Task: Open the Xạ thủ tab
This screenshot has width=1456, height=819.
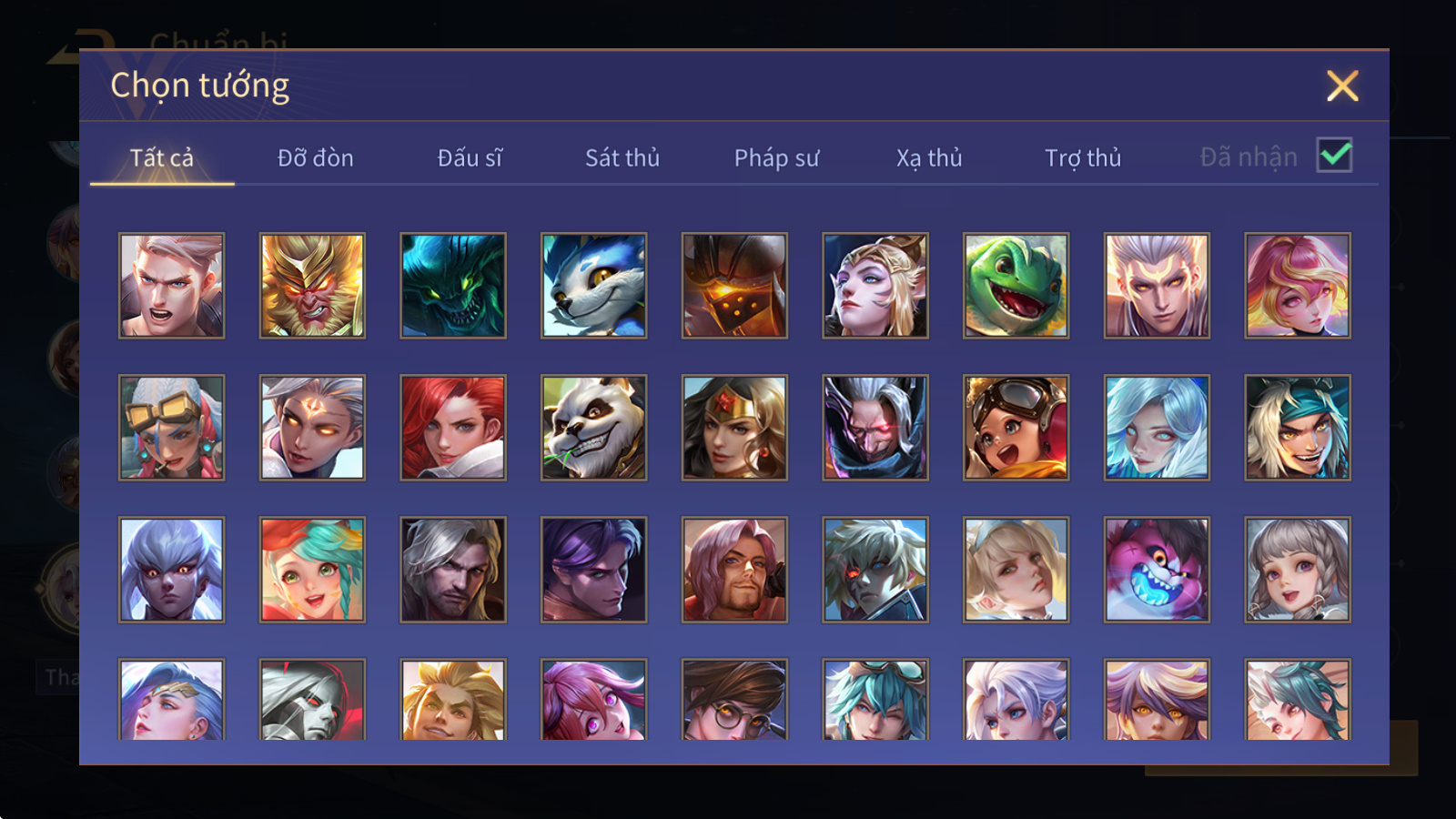Action: tap(929, 158)
